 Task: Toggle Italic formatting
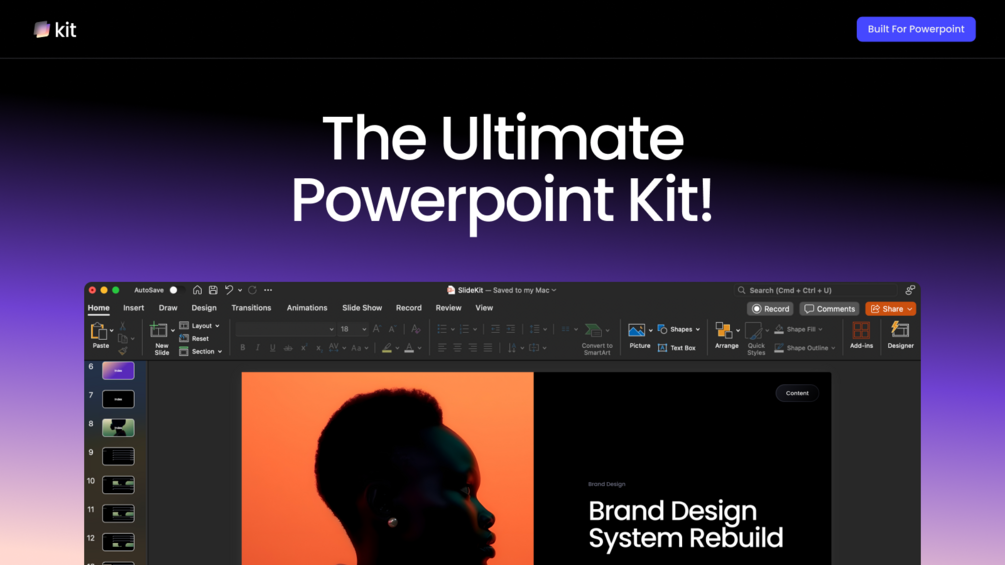pyautogui.click(x=258, y=348)
